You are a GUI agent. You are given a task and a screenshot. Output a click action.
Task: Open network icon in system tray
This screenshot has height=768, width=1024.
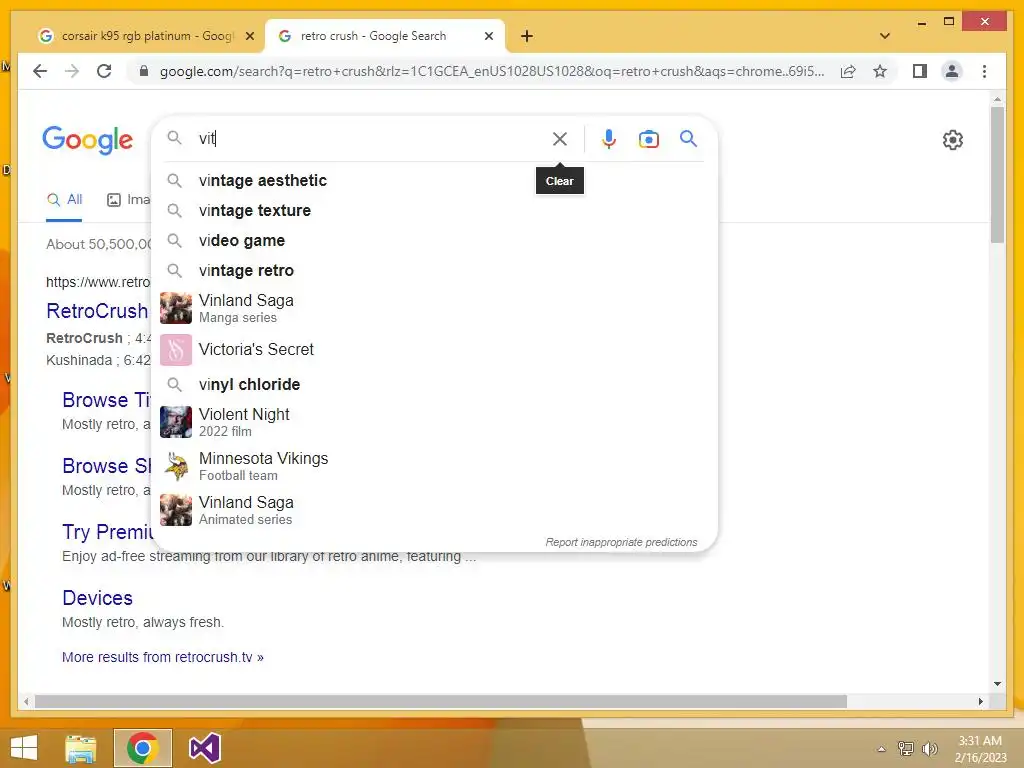pyautogui.click(x=906, y=748)
